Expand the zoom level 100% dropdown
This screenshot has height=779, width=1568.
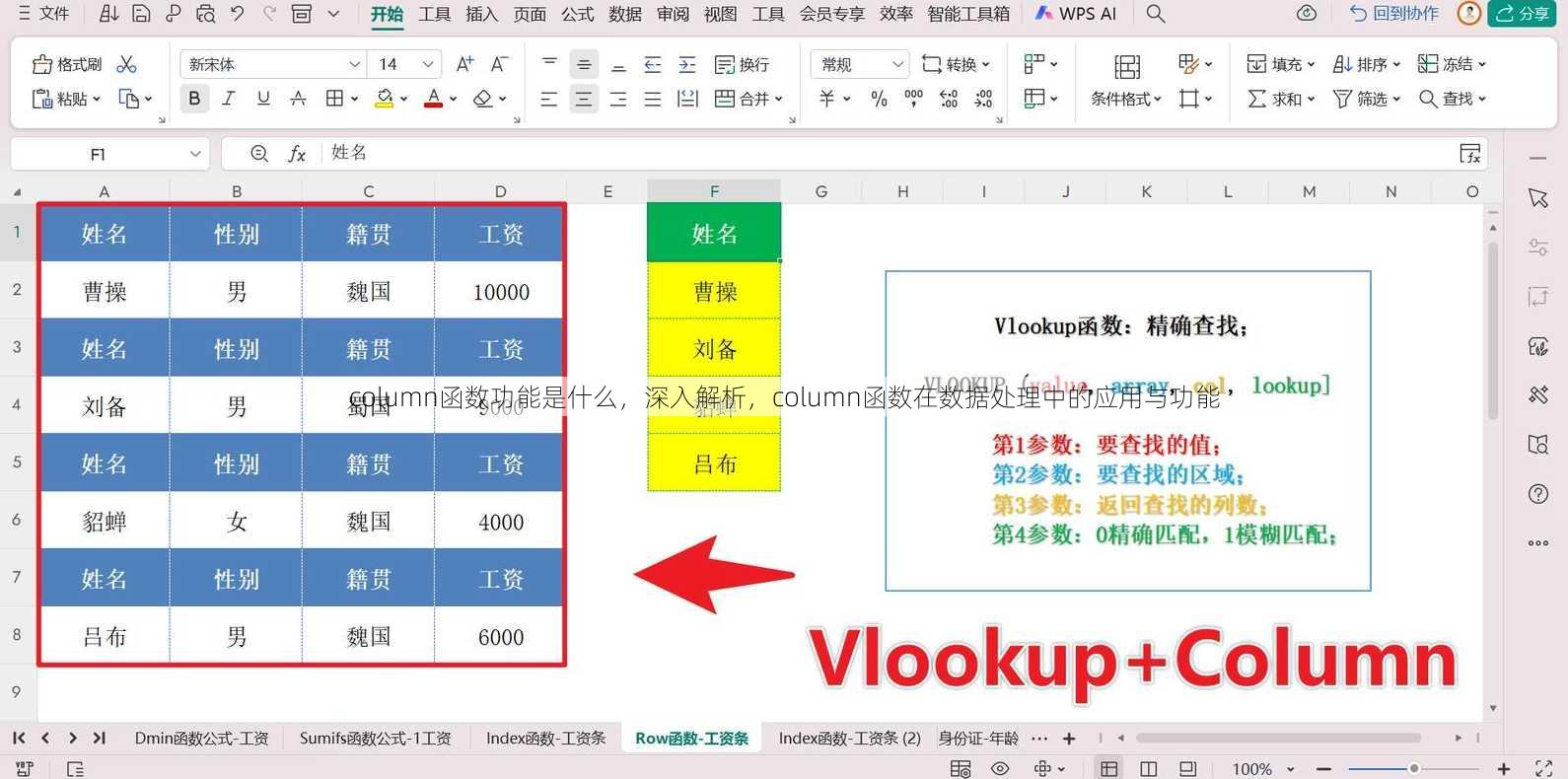(x=1290, y=768)
